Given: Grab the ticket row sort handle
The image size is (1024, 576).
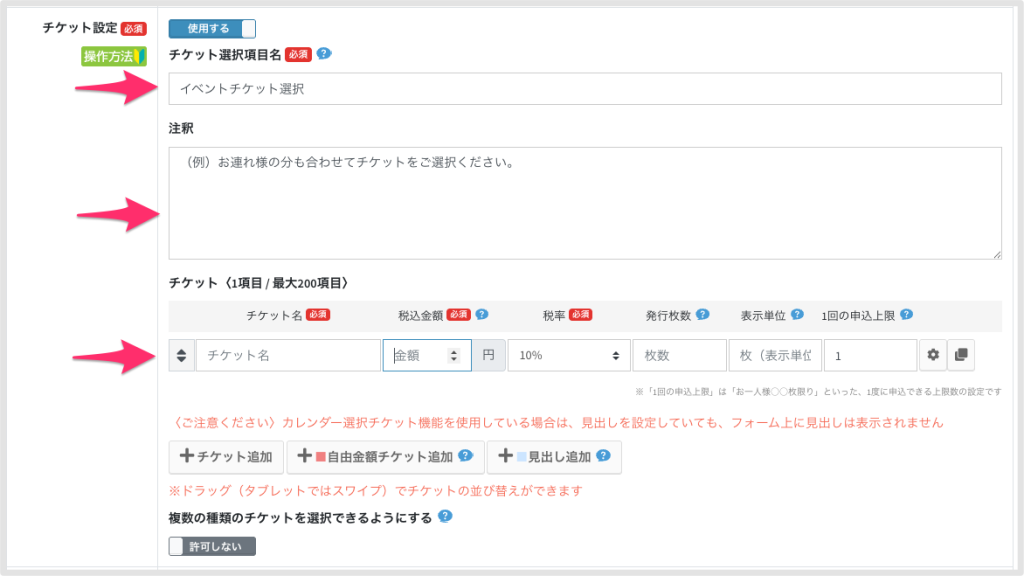Looking at the screenshot, I should tap(182, 355).
